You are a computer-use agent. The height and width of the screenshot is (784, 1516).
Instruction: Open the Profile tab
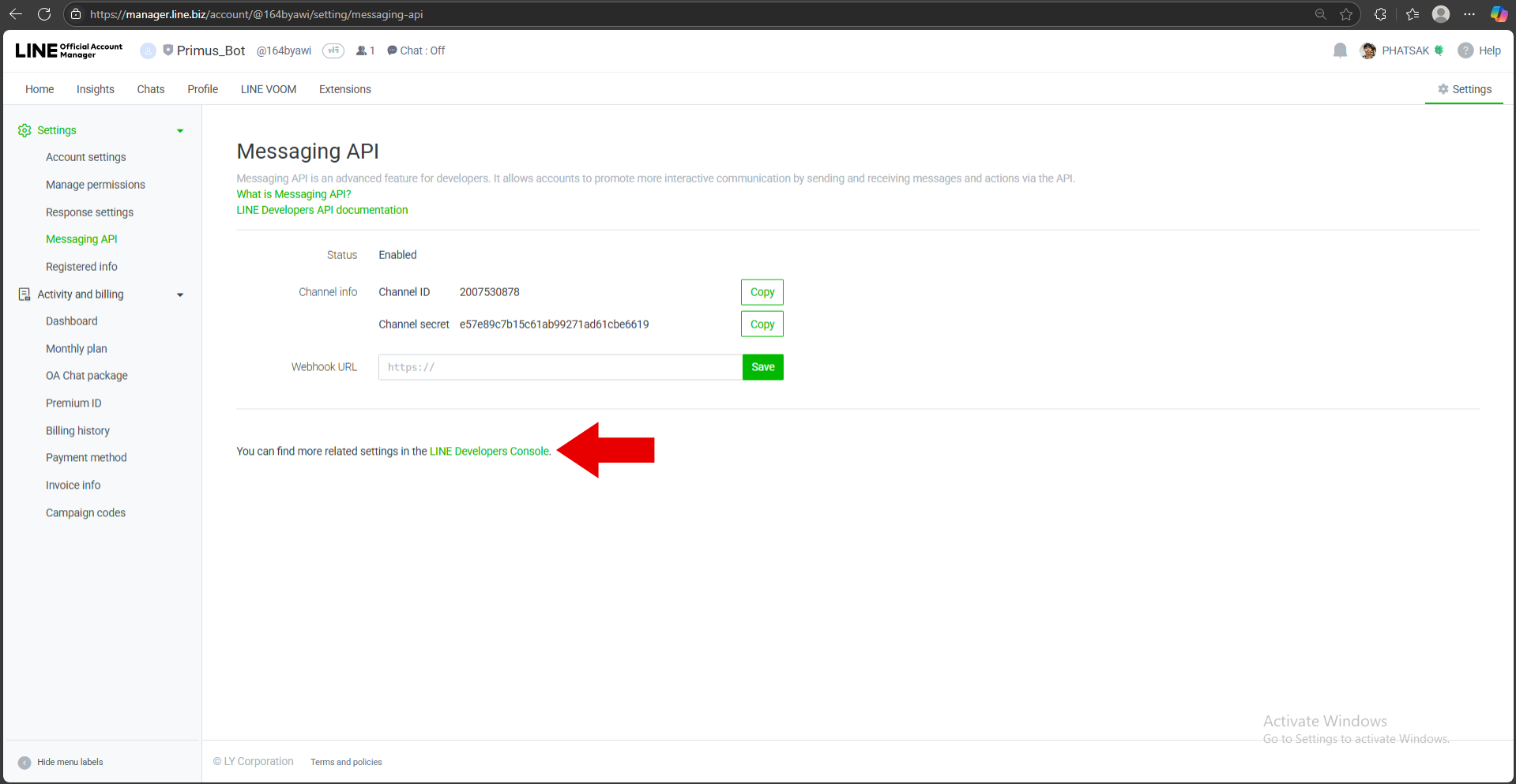tap(203, 89)
